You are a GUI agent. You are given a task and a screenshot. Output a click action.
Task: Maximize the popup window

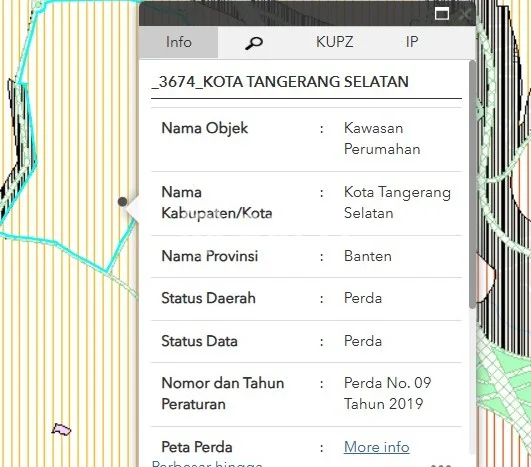442,14
